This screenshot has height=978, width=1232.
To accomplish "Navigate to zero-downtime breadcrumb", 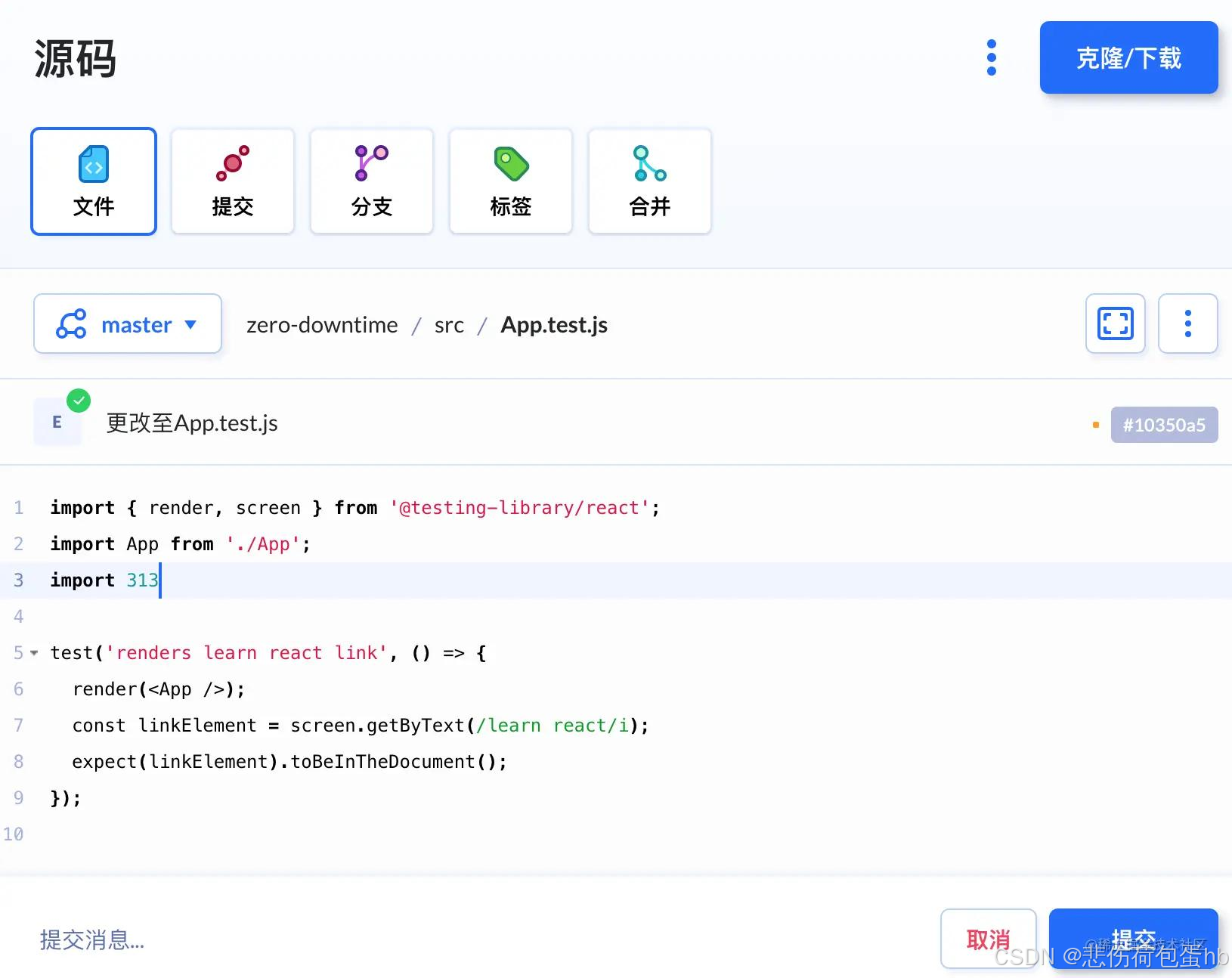I will (x=322, y=325).
